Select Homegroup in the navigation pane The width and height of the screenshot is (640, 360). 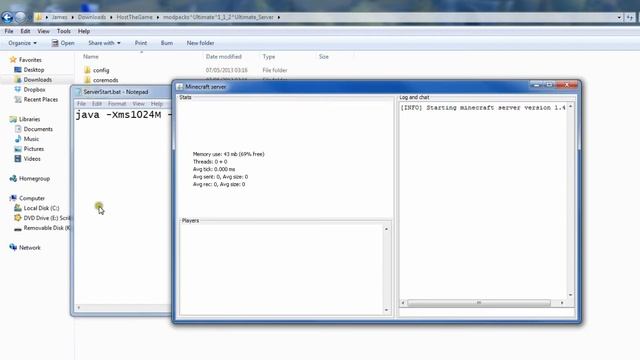pyautogui.click(x=34, y=178)
